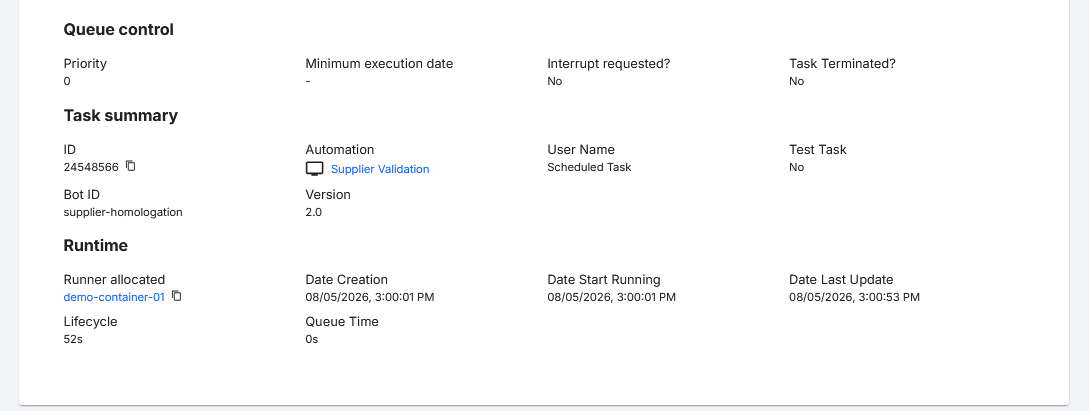1089x411 pixels.
Task: Select the task ID value 24548566
Action: [91, 167]
